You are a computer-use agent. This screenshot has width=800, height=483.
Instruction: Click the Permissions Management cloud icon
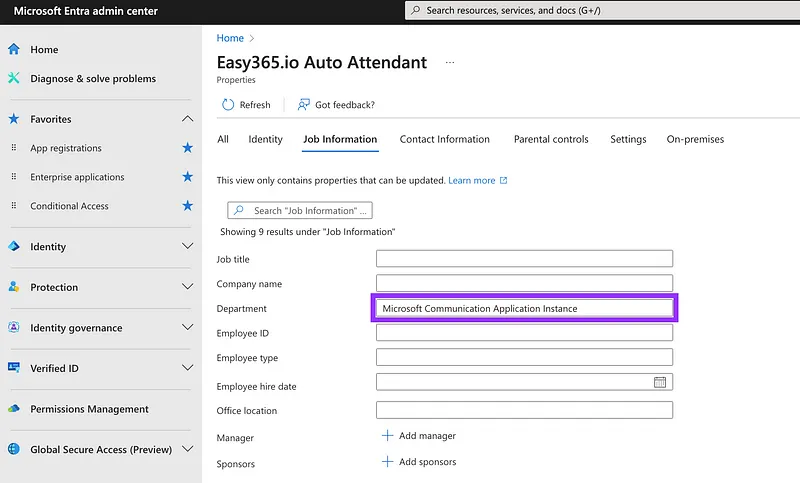tap(14, 409)
